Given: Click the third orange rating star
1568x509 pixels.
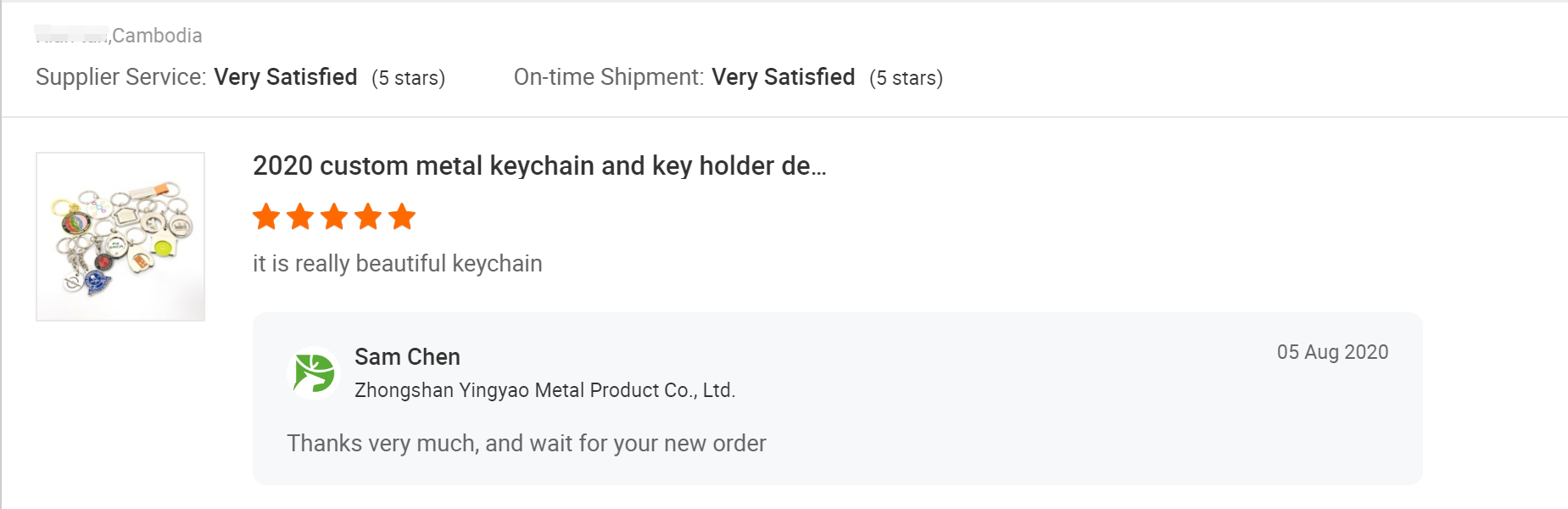Looking at the screenshot, I should tap(334, 216).
